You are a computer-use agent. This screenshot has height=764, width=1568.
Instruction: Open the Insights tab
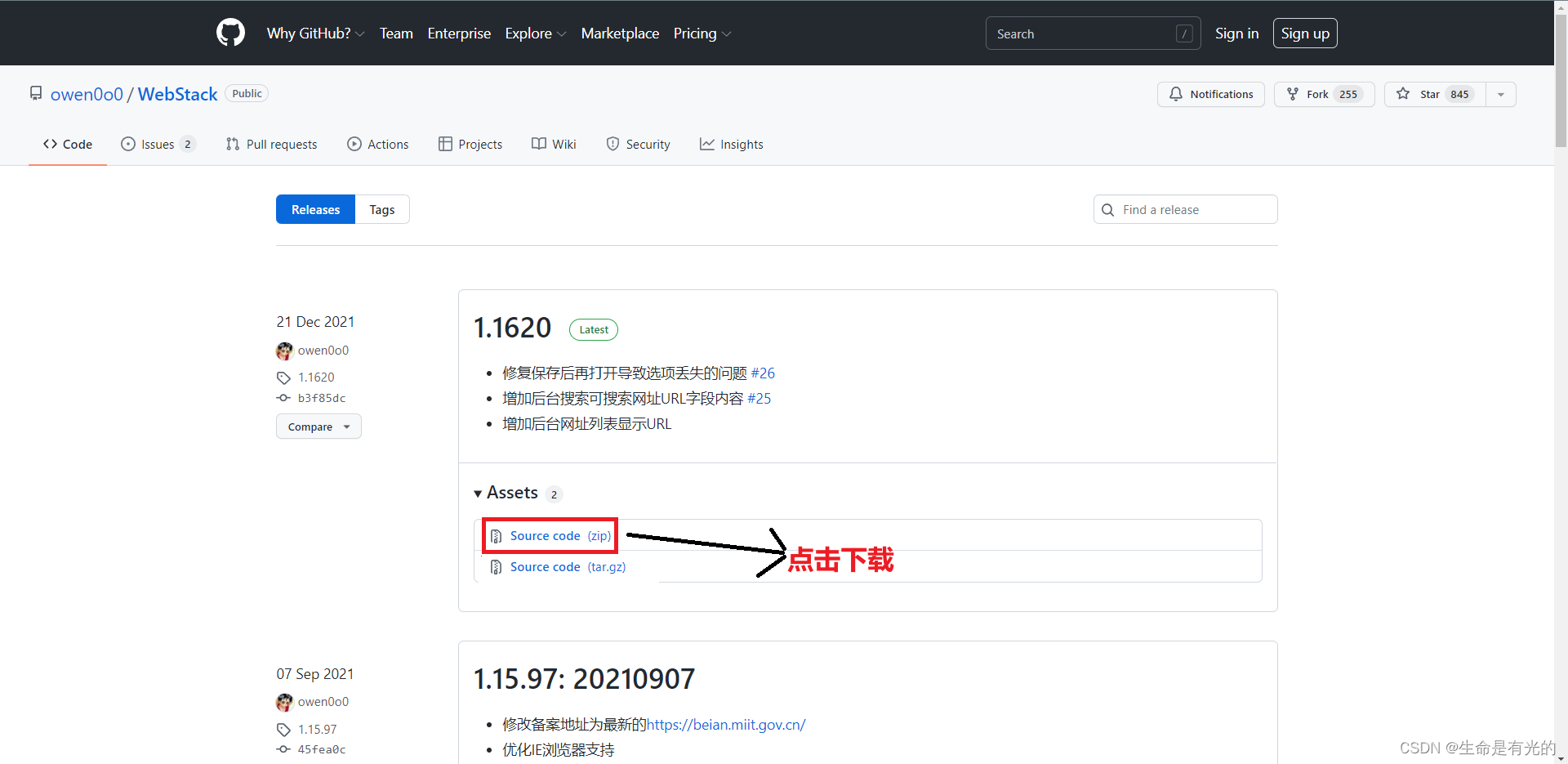(x=732, y=144)
